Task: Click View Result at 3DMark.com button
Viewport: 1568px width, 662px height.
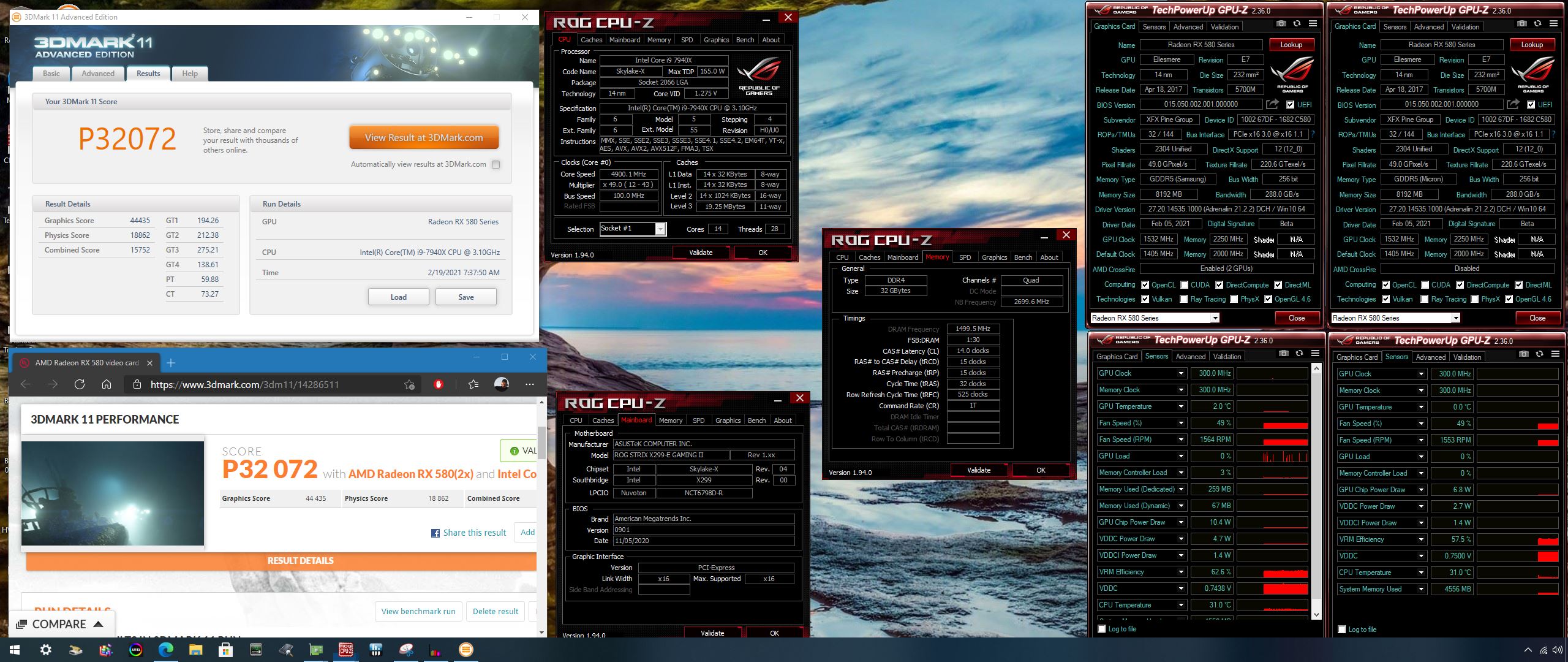Action: pos(424,138)
